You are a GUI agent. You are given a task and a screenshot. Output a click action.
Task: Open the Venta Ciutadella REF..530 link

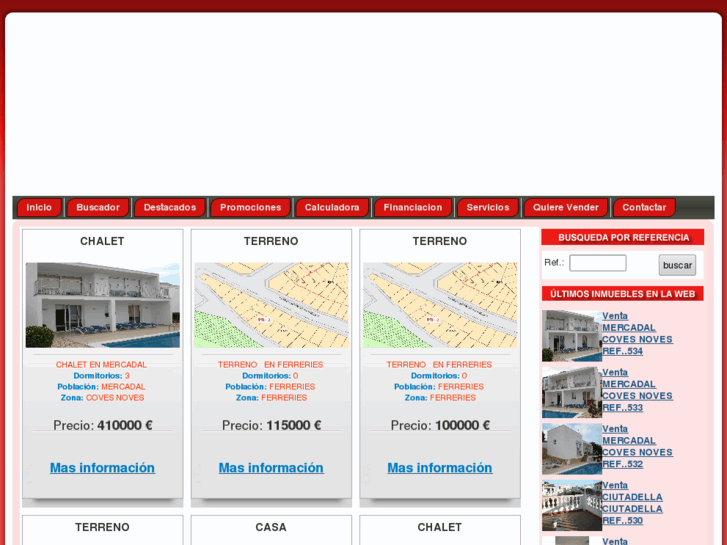[632, 503]
